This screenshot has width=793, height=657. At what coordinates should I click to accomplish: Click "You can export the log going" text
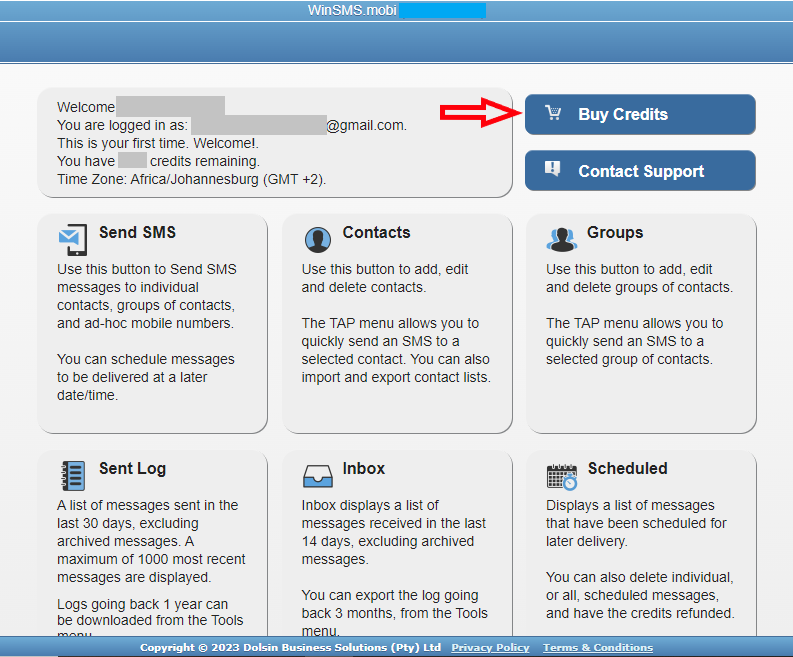tap(390, 595)
